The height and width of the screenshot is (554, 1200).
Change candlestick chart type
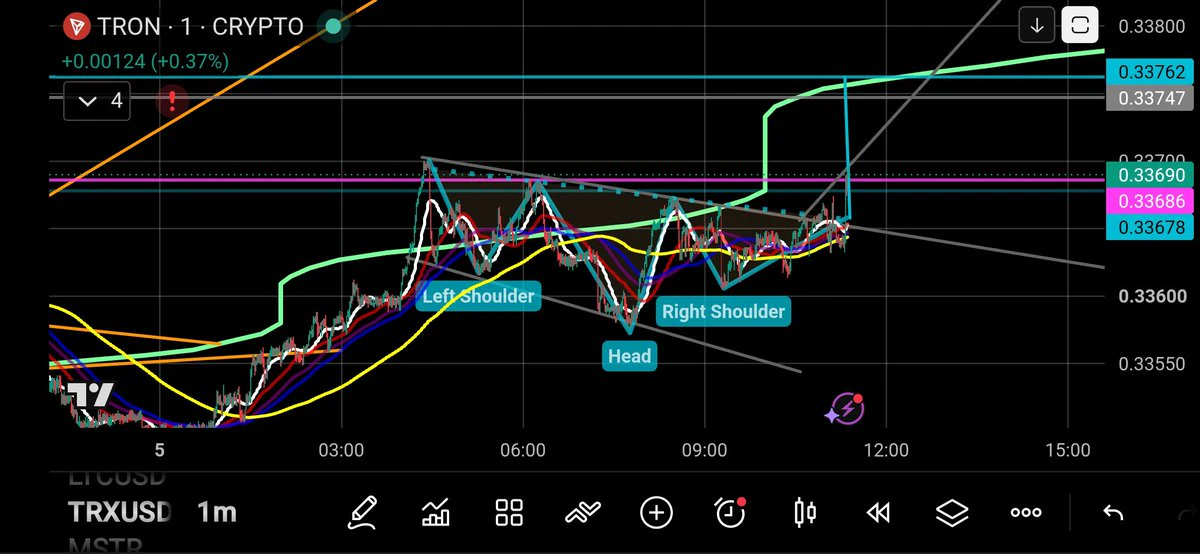[x=805, y=513]
